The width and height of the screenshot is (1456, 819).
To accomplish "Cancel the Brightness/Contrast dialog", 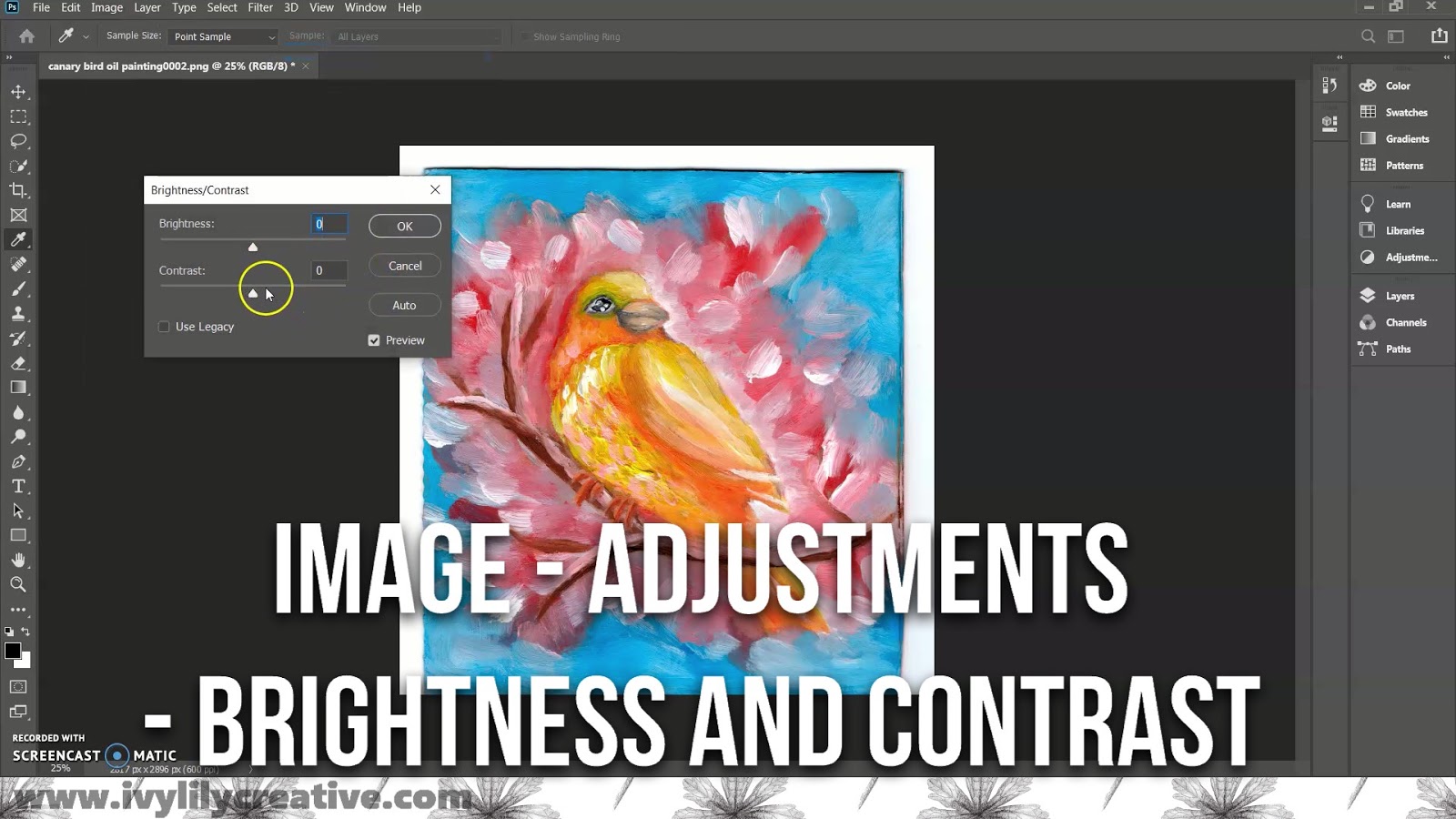I will point(405,266).
